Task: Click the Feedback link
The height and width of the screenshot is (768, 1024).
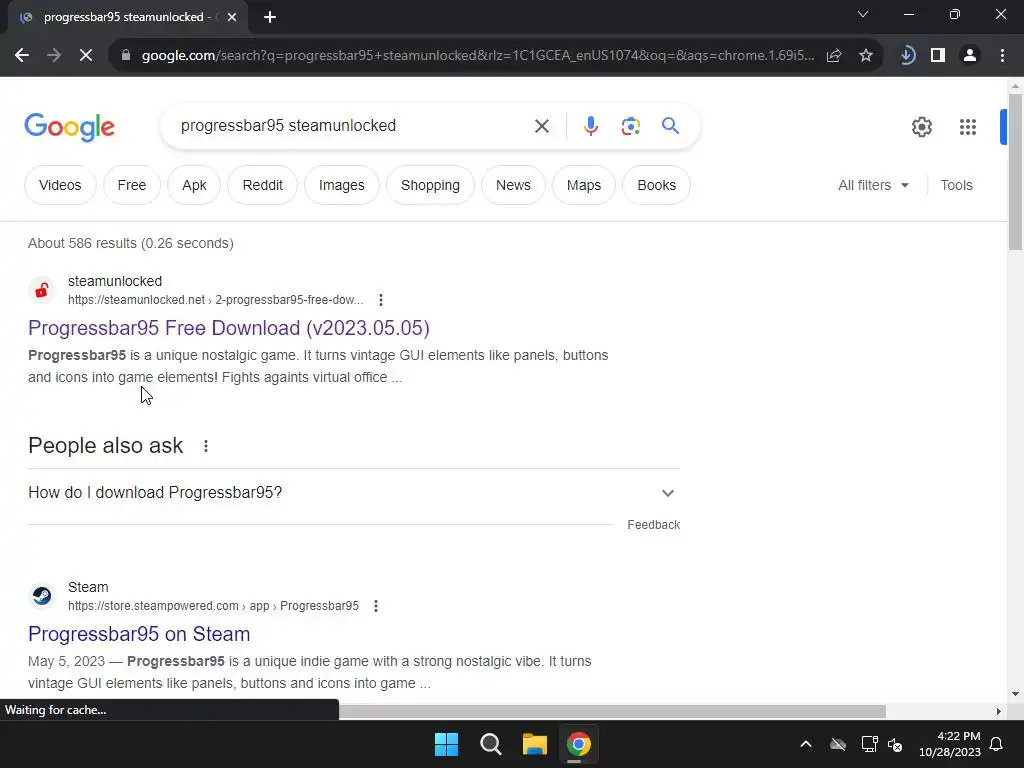Action: point(653,525)
